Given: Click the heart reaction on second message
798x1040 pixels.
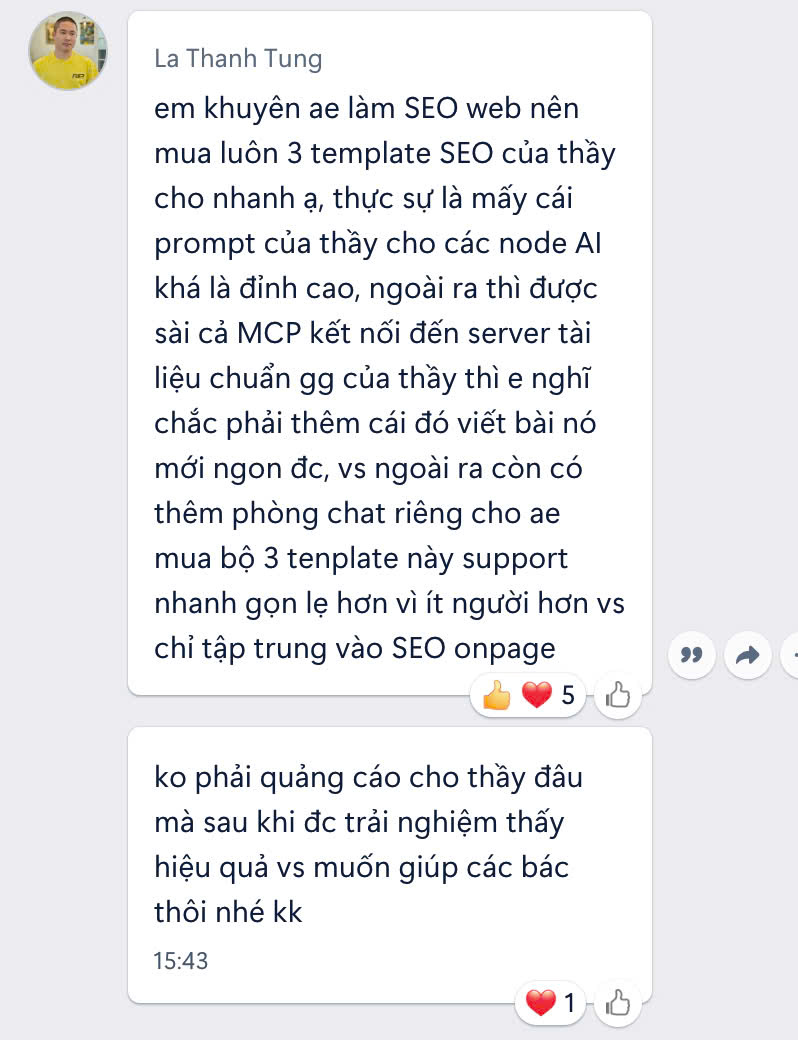Looking at the screenshot, I should click(541, 1002).
